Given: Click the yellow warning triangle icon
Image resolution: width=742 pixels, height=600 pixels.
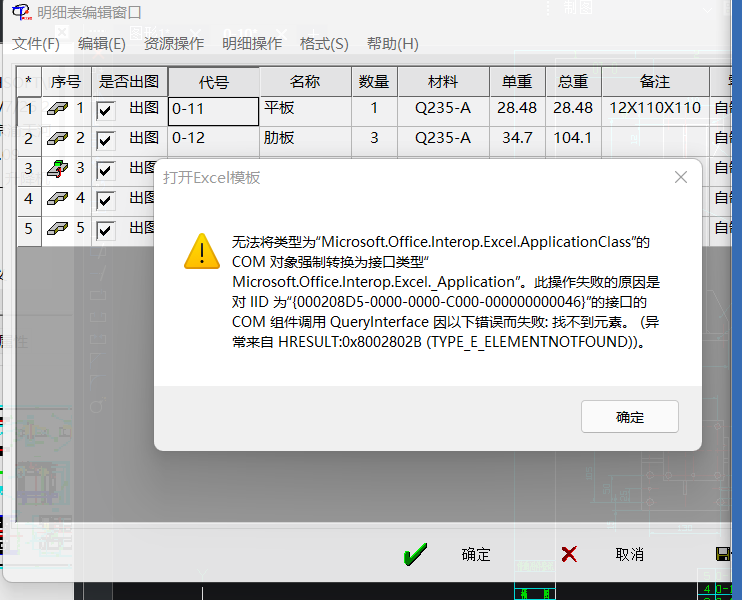Looking at the screenshot, I should point(202,250).
